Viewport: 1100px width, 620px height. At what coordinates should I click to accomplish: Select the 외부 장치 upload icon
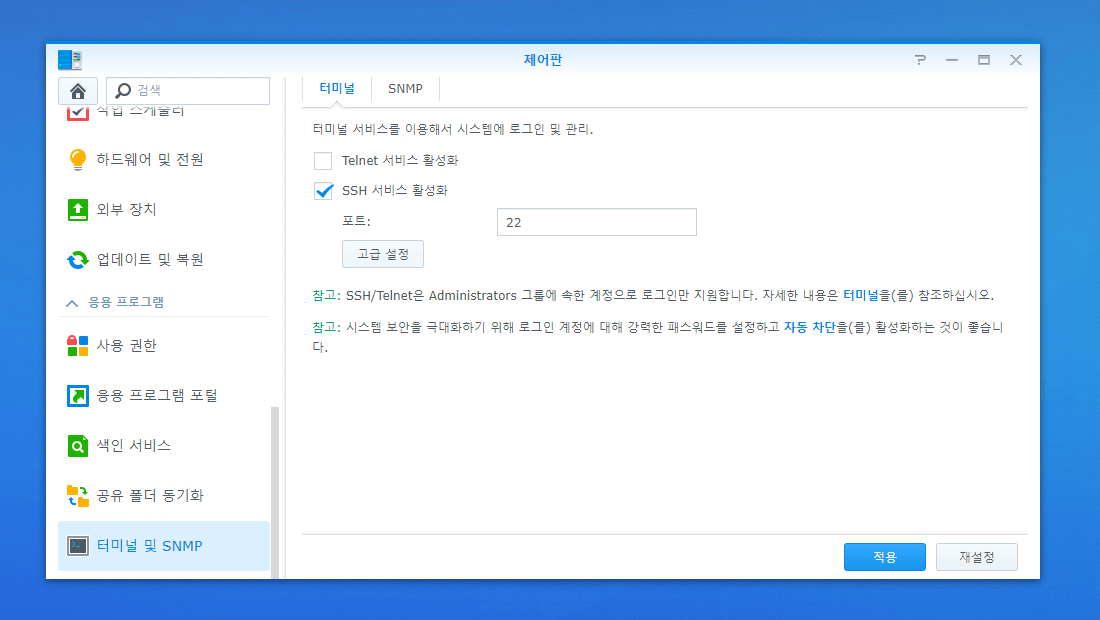pos(77,210)
